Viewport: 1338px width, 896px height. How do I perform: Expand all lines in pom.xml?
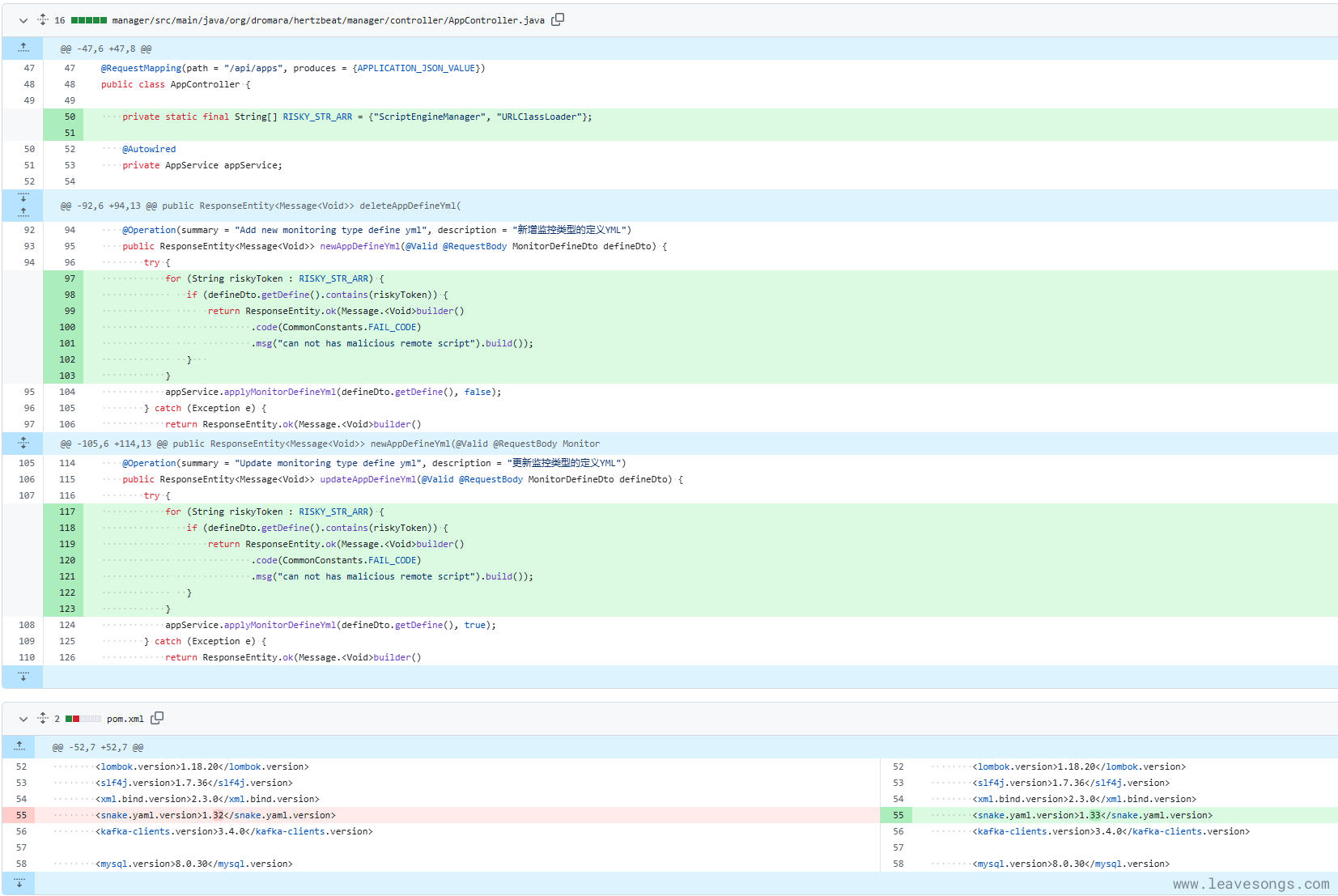point(43,719)
